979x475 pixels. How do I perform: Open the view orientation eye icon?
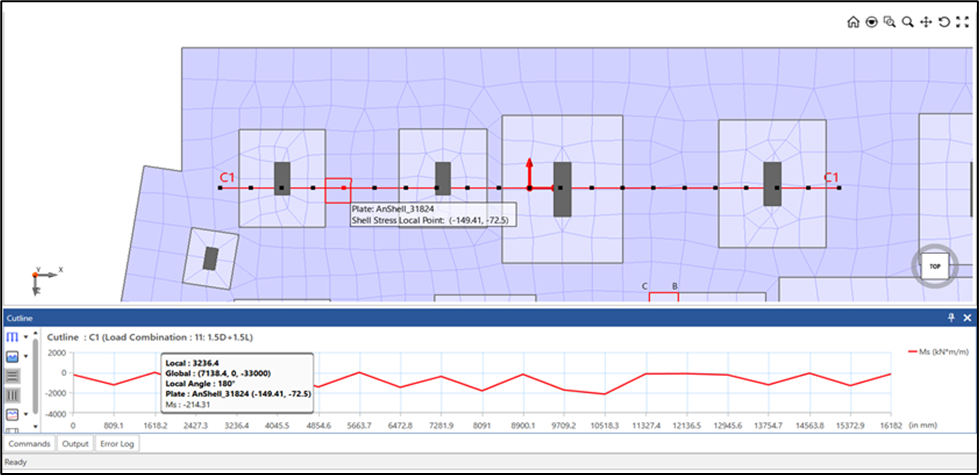pyautogui.click(x=872, y=22)
